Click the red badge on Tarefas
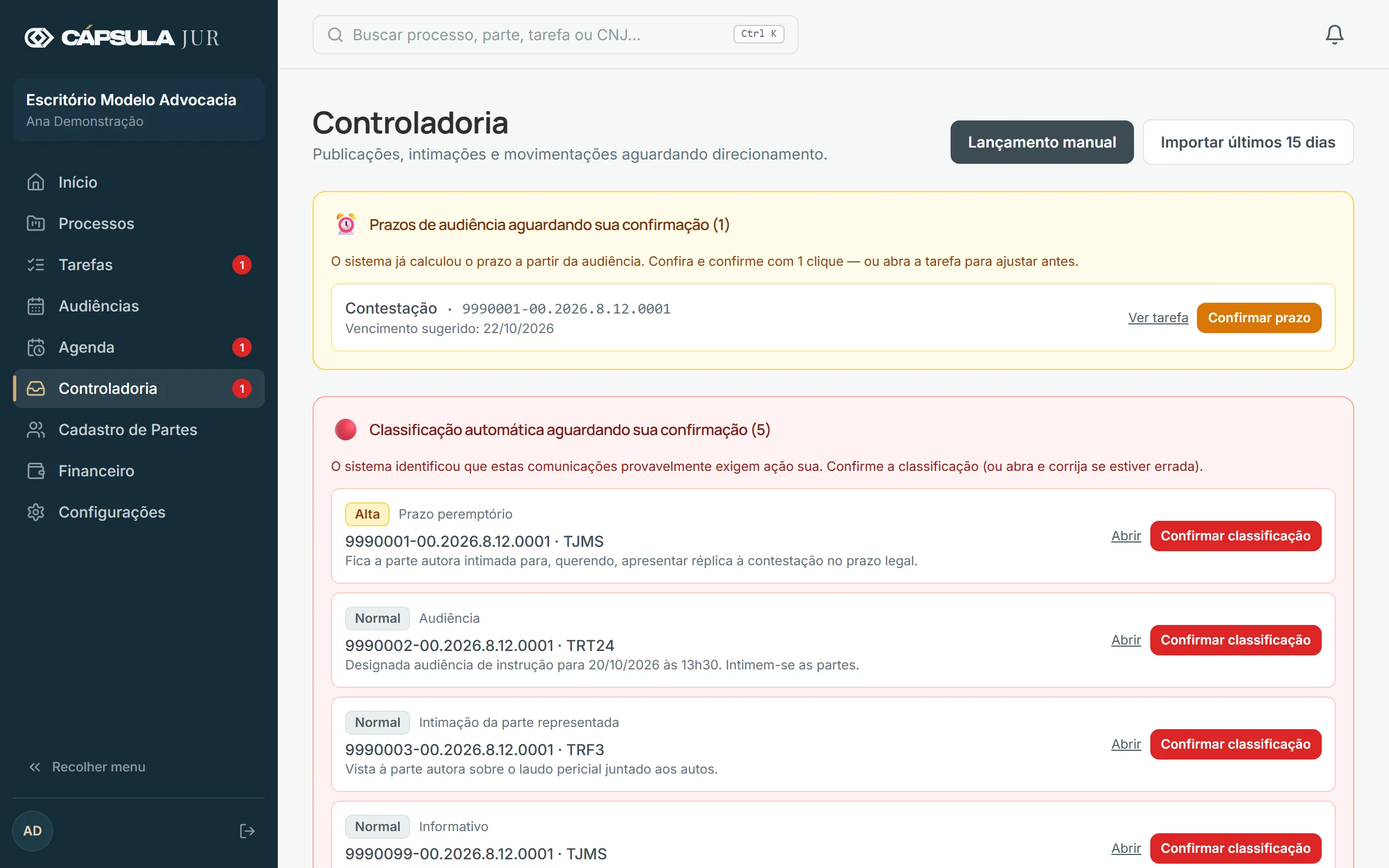 point(241,265)
